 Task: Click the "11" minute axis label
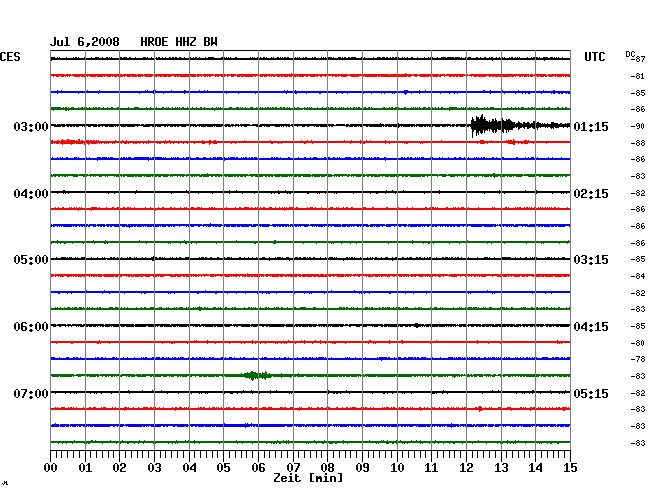click(x=431, y=468)
